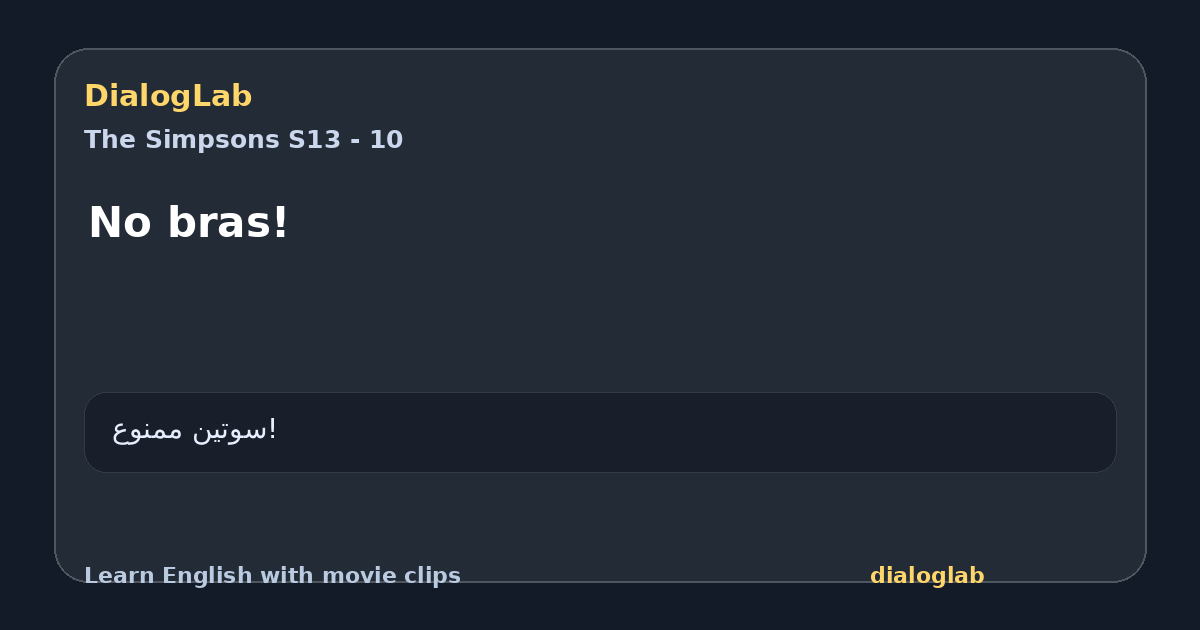The image size is (1200, 630).
Task: Click the Arabic word سوتين
Action: (x=230, y=430)
